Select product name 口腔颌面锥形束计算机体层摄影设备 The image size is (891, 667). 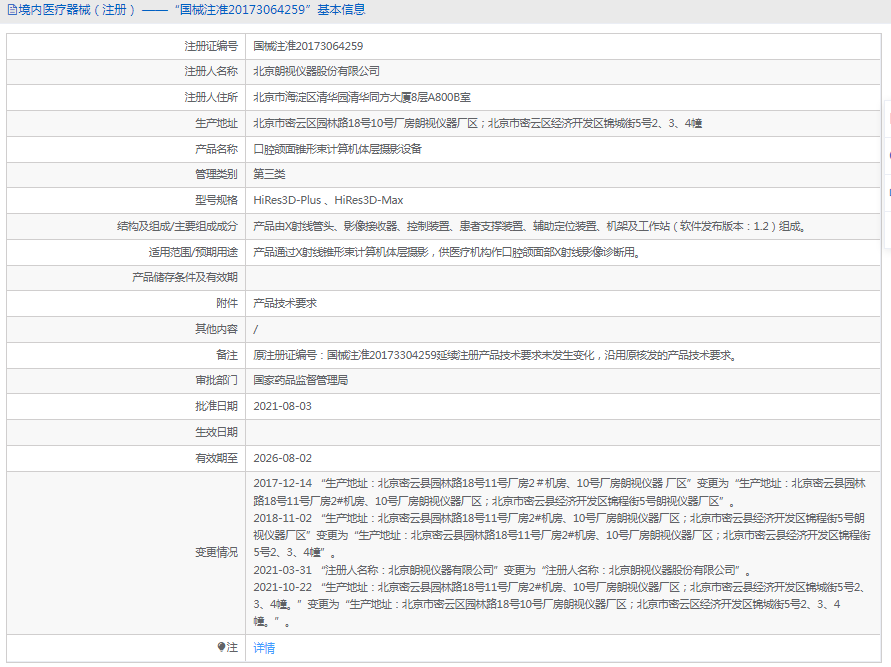click(338, 149)
